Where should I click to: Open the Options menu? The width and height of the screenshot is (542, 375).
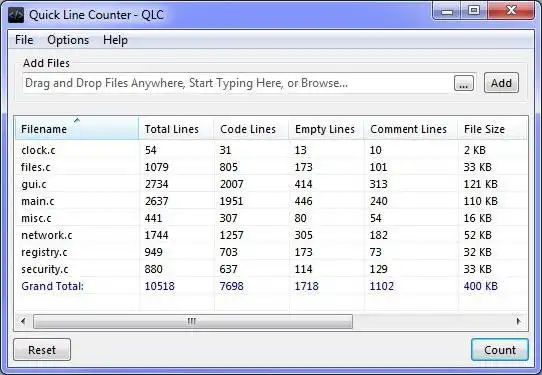click(x=68, y=40)
